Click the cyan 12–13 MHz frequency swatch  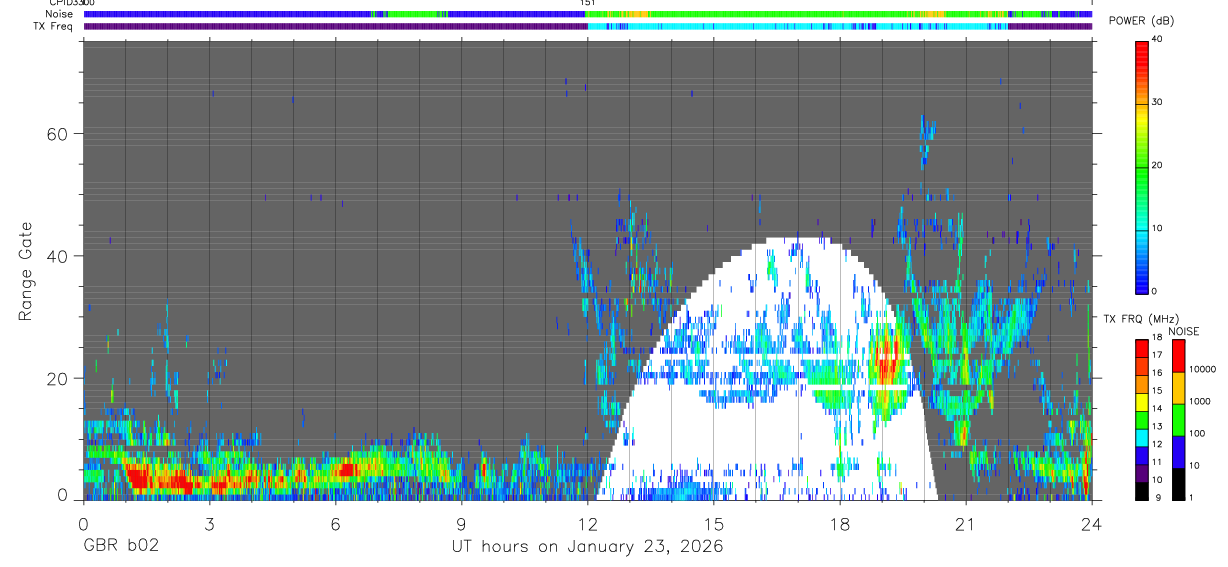(x=1142, y=438)
